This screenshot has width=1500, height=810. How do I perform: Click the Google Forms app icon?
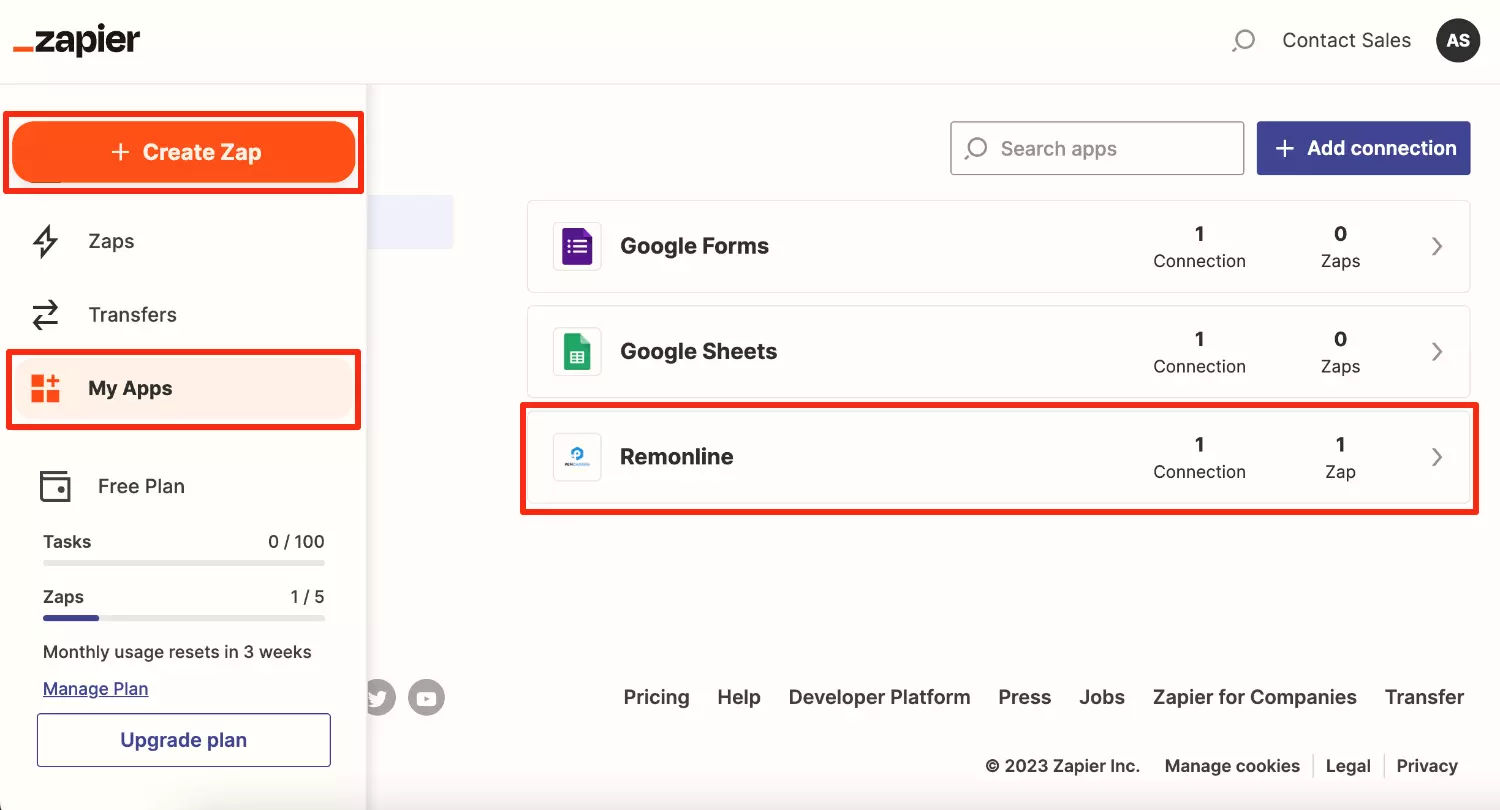[x=577, y=246]
